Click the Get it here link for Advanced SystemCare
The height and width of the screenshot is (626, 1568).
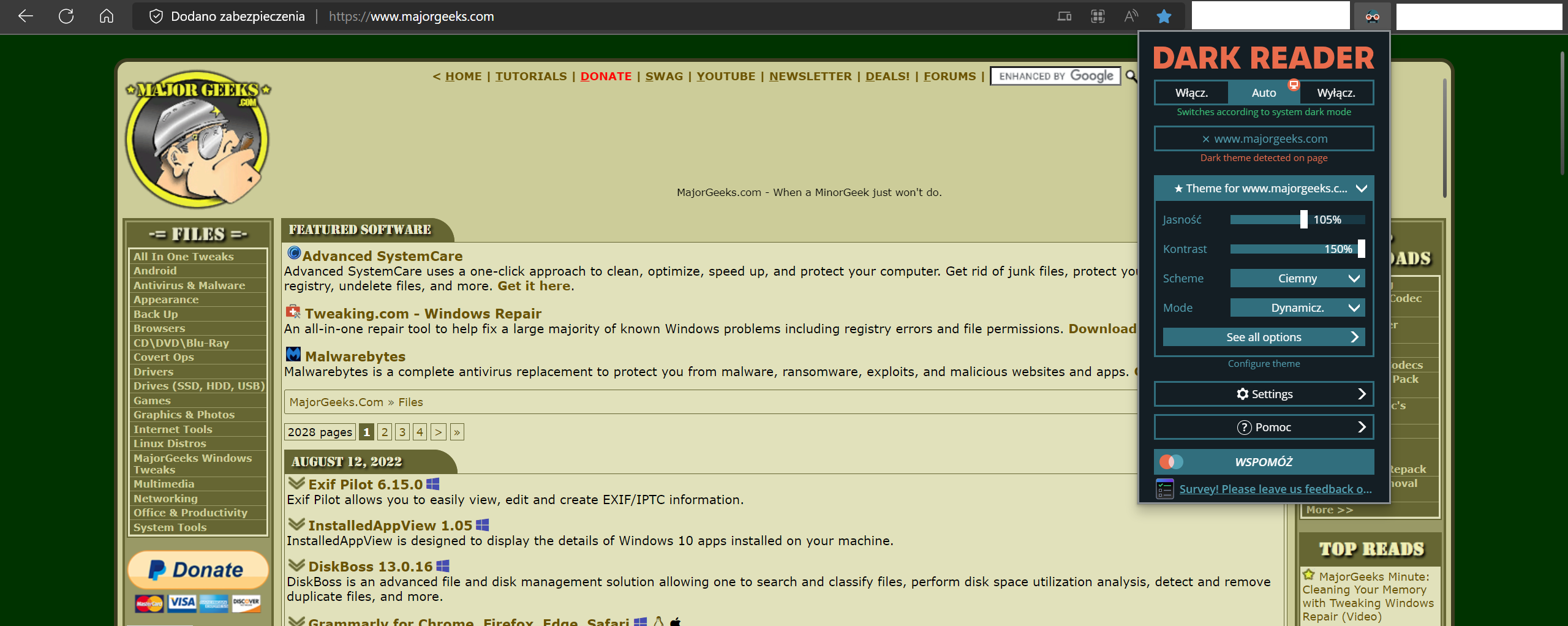(x=533, y=285)
